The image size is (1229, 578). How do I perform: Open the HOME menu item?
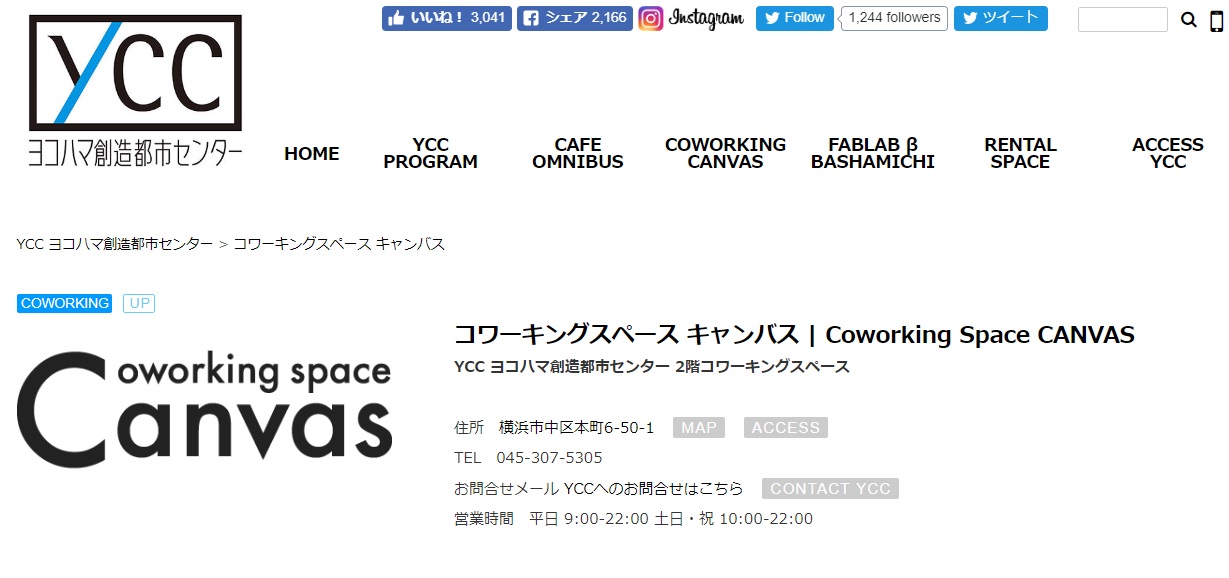[x=311, y=154]
